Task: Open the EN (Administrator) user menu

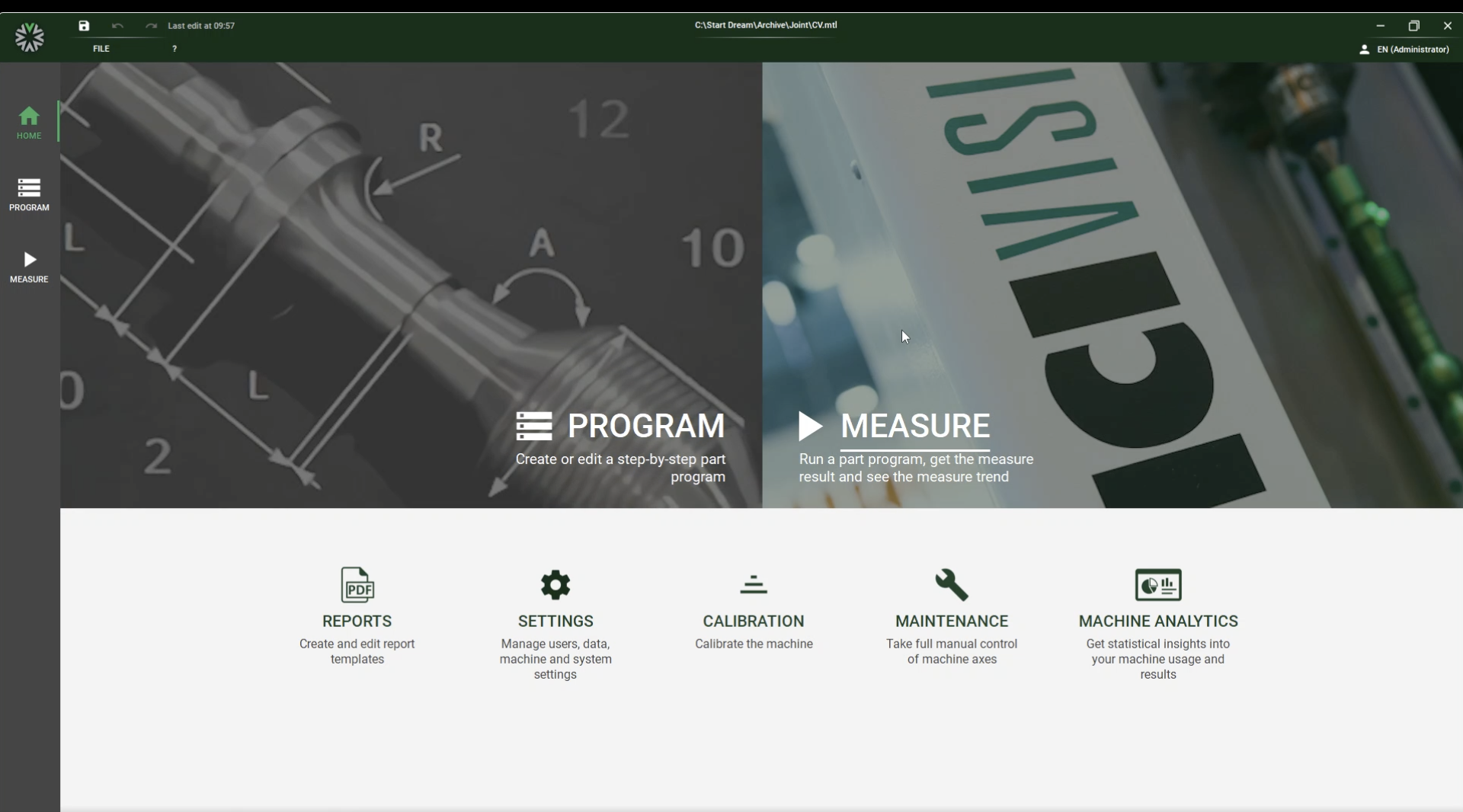Action: (1404, 50)
